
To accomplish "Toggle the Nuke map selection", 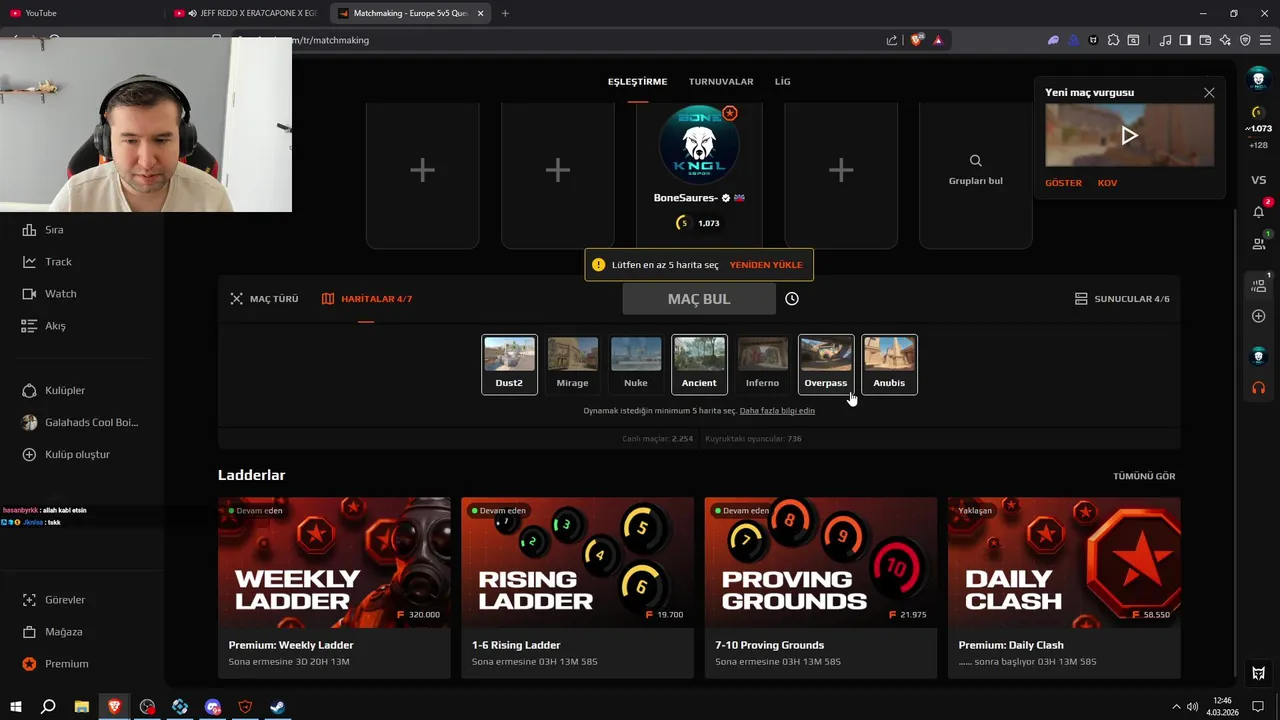I will (636, 364).
